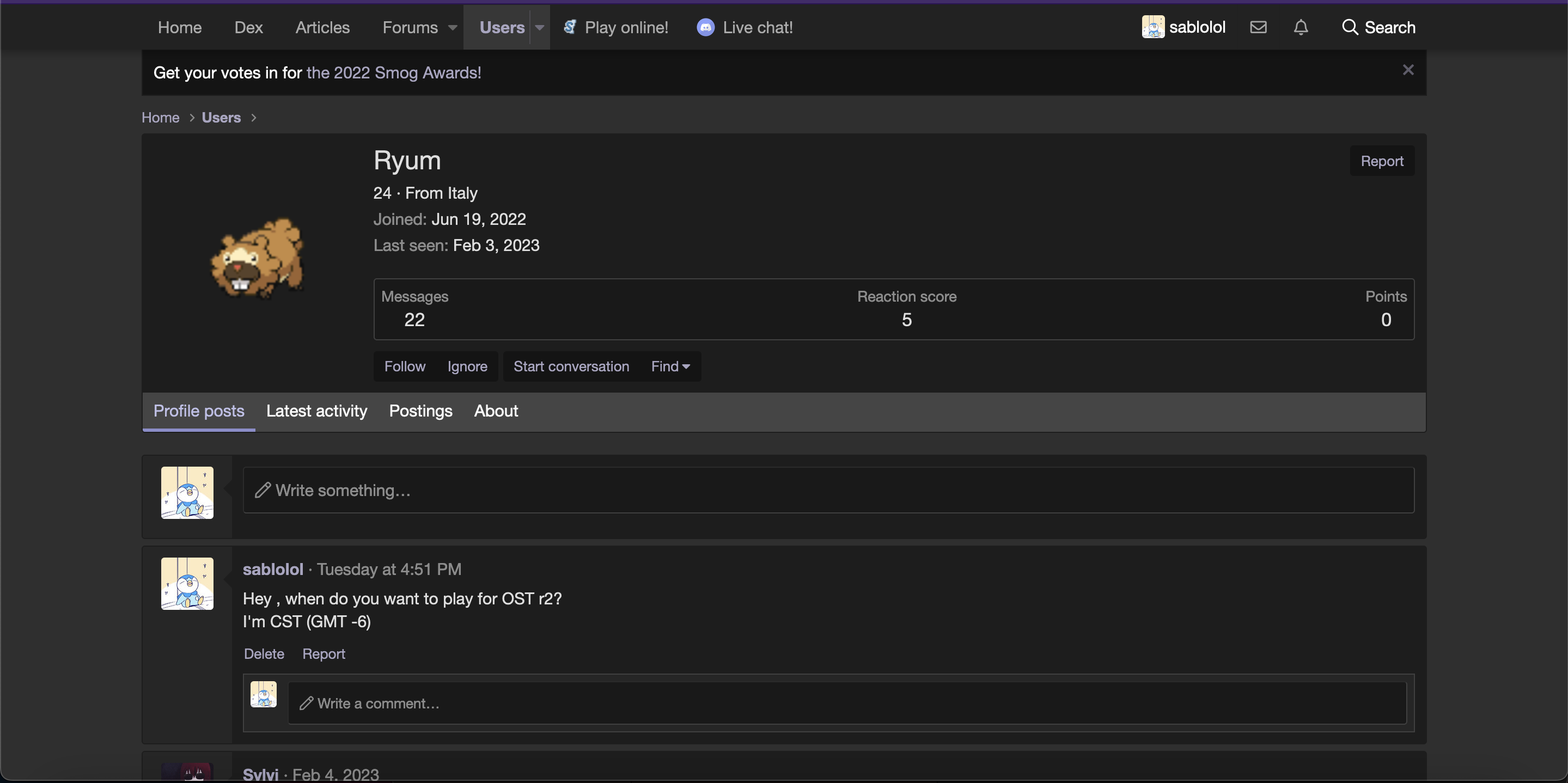The height and width of the screenshot is (783, 1568).
Task: Click the Messages count 22
Action: (414, 320)
